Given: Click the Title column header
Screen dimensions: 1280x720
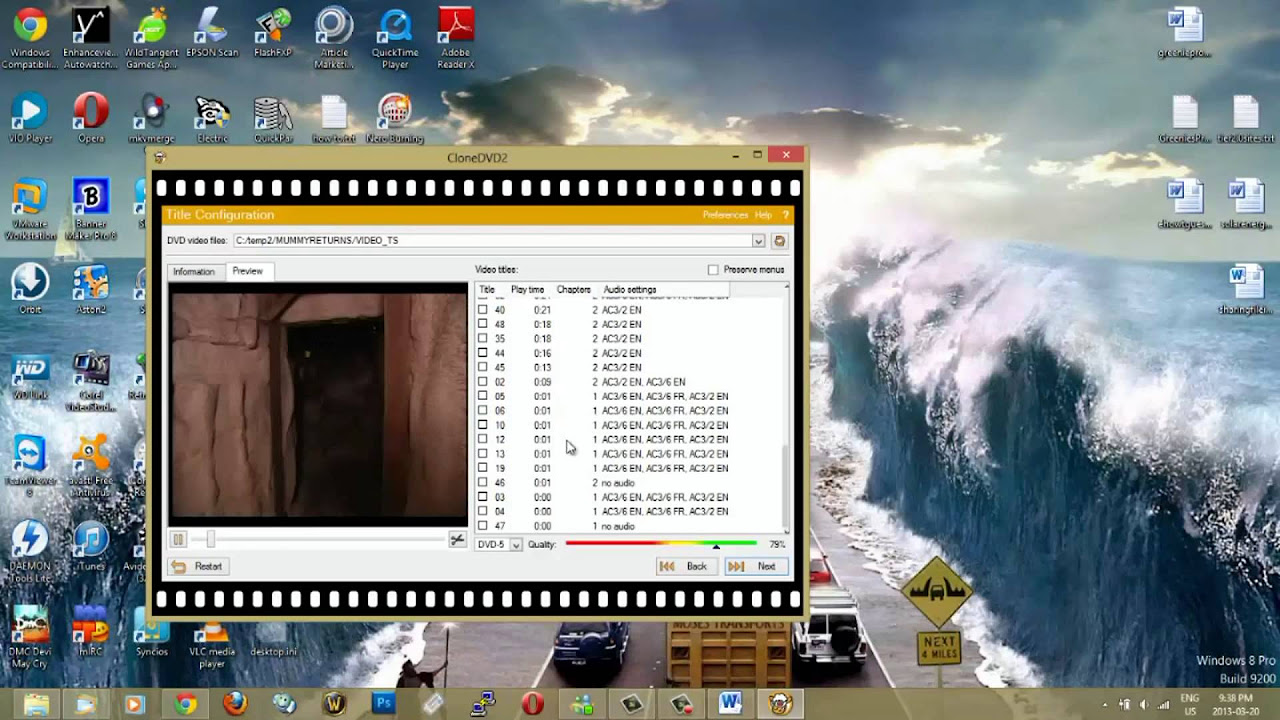Looking at the screenshot, I should click(487, 290).
